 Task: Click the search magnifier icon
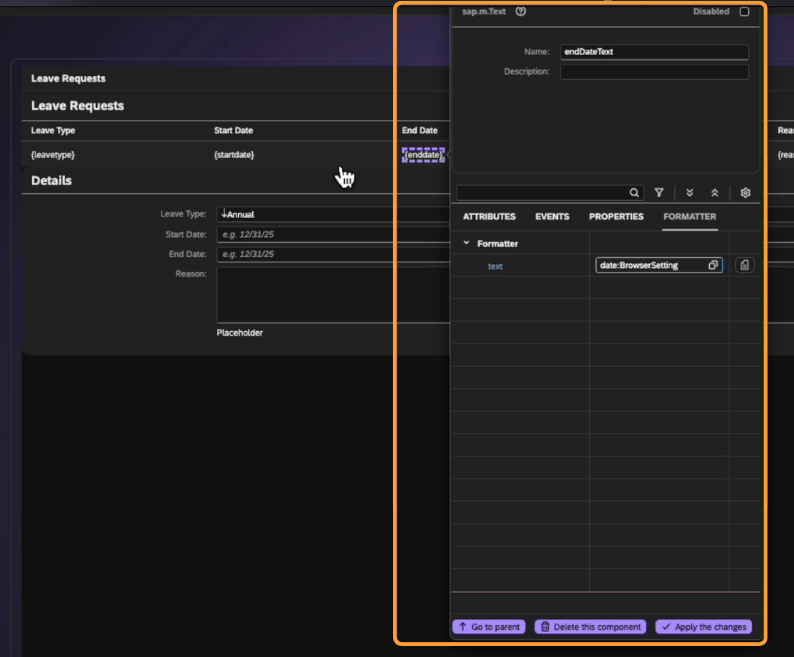[x=634, y=193]
